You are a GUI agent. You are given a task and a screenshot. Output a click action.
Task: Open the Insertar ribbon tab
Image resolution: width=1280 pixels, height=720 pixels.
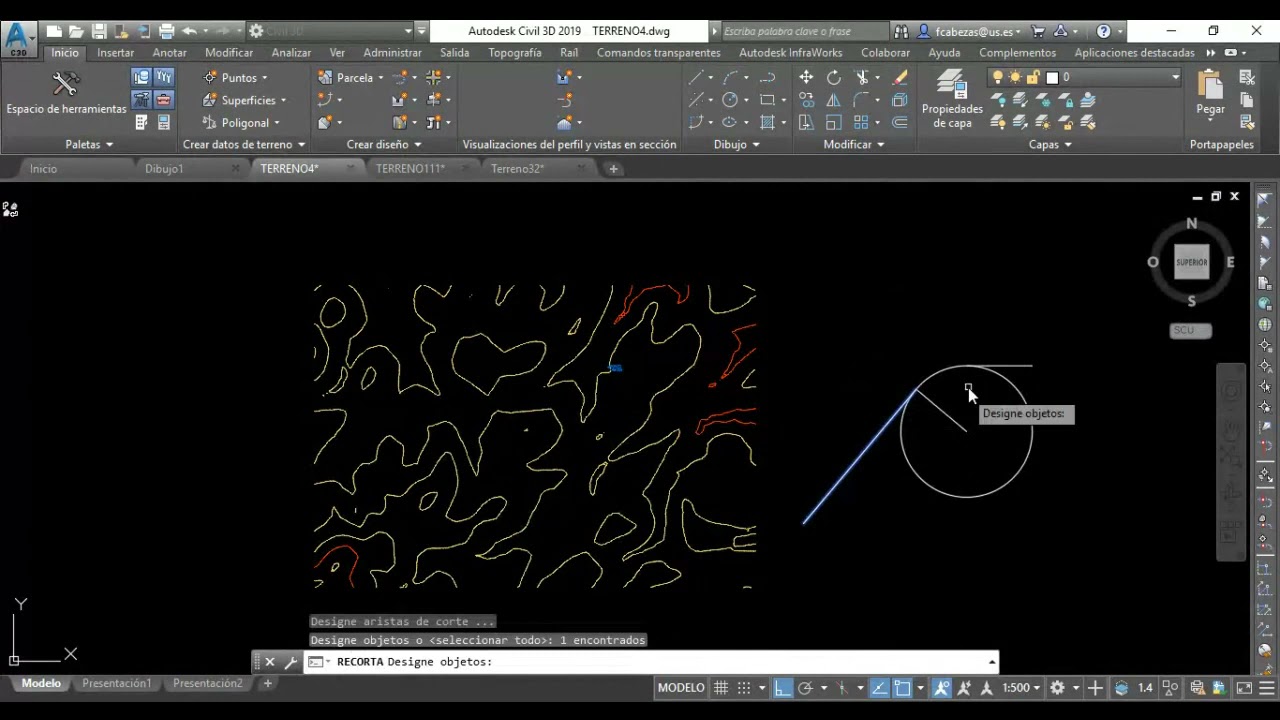tap(116, 52)
